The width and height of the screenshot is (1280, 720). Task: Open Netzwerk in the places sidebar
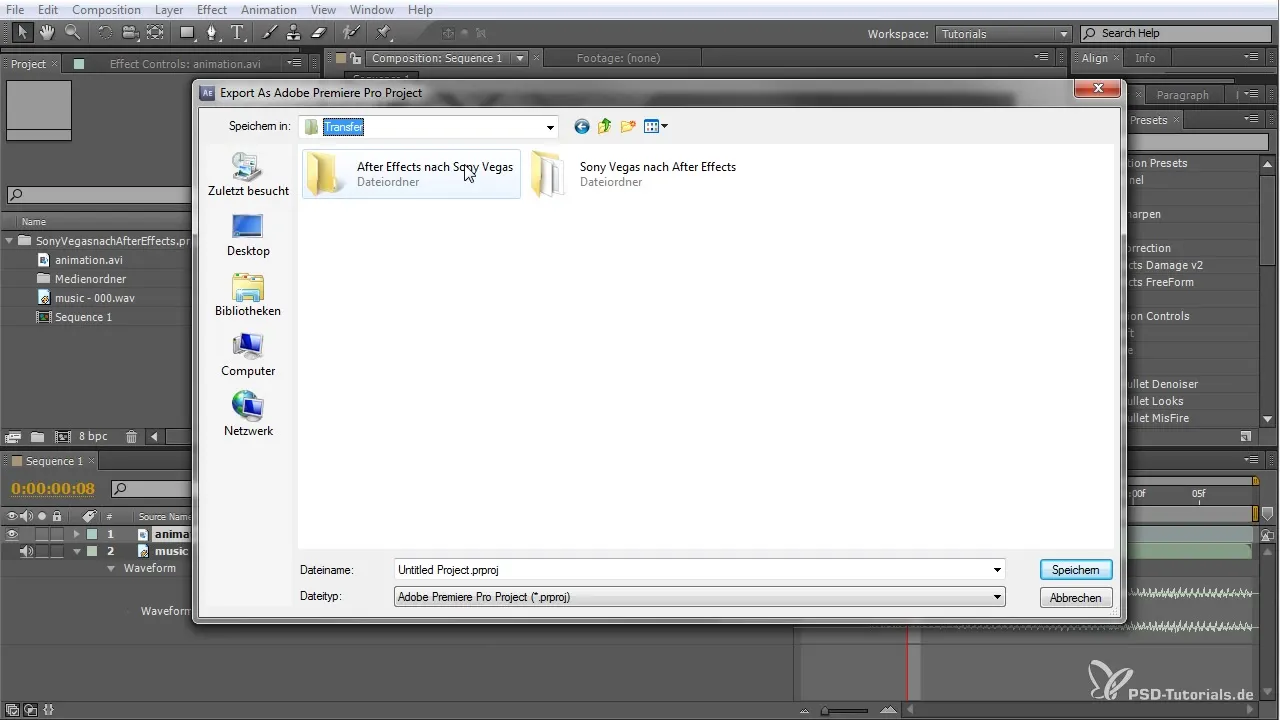(248, 415)
